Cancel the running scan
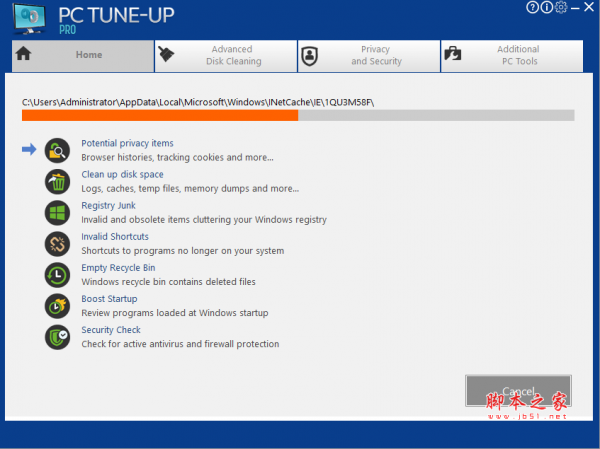The height and width of the screenshot is (449, 600). click(518, 391)
